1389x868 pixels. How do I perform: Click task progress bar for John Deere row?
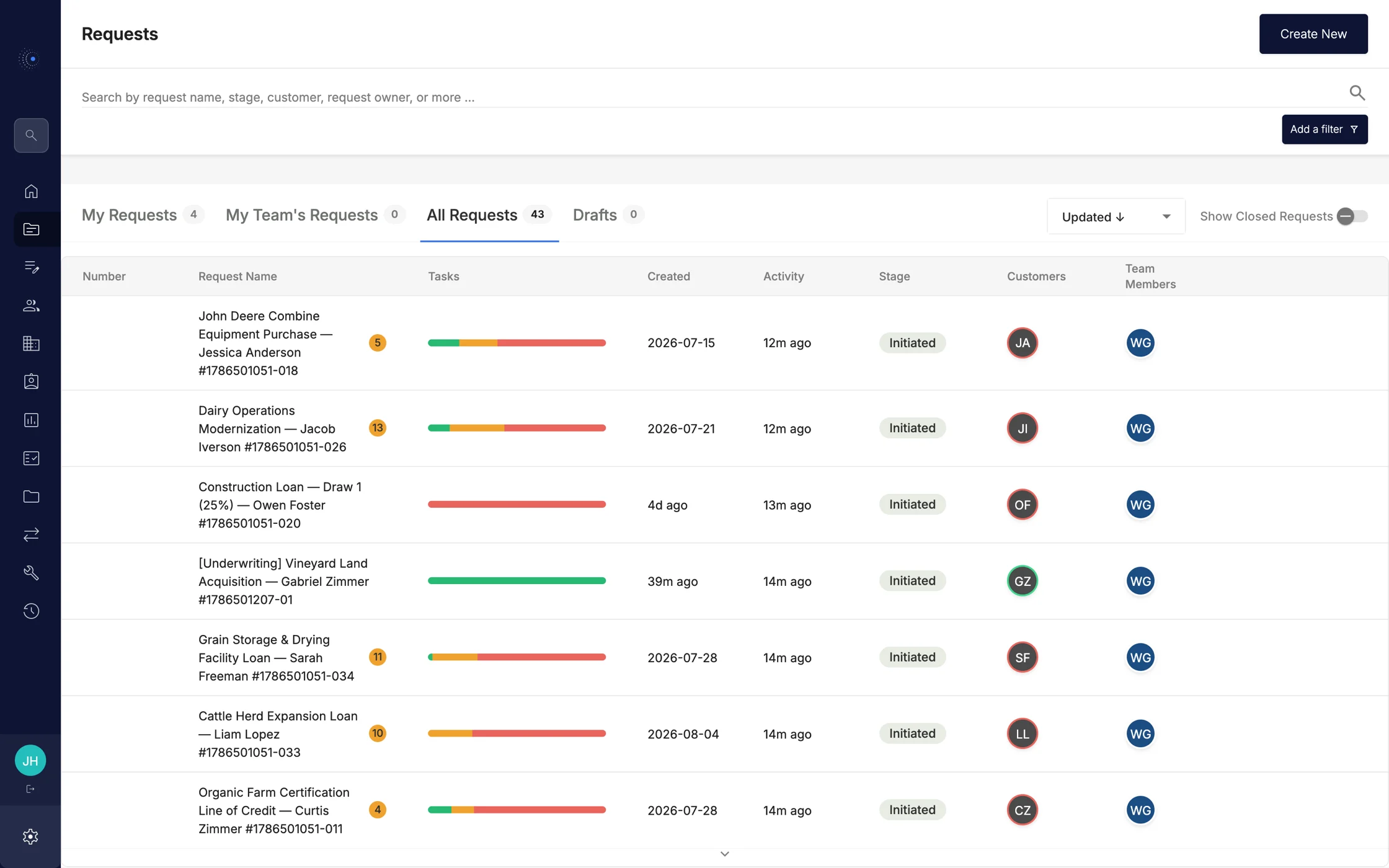tap(517, 343)
